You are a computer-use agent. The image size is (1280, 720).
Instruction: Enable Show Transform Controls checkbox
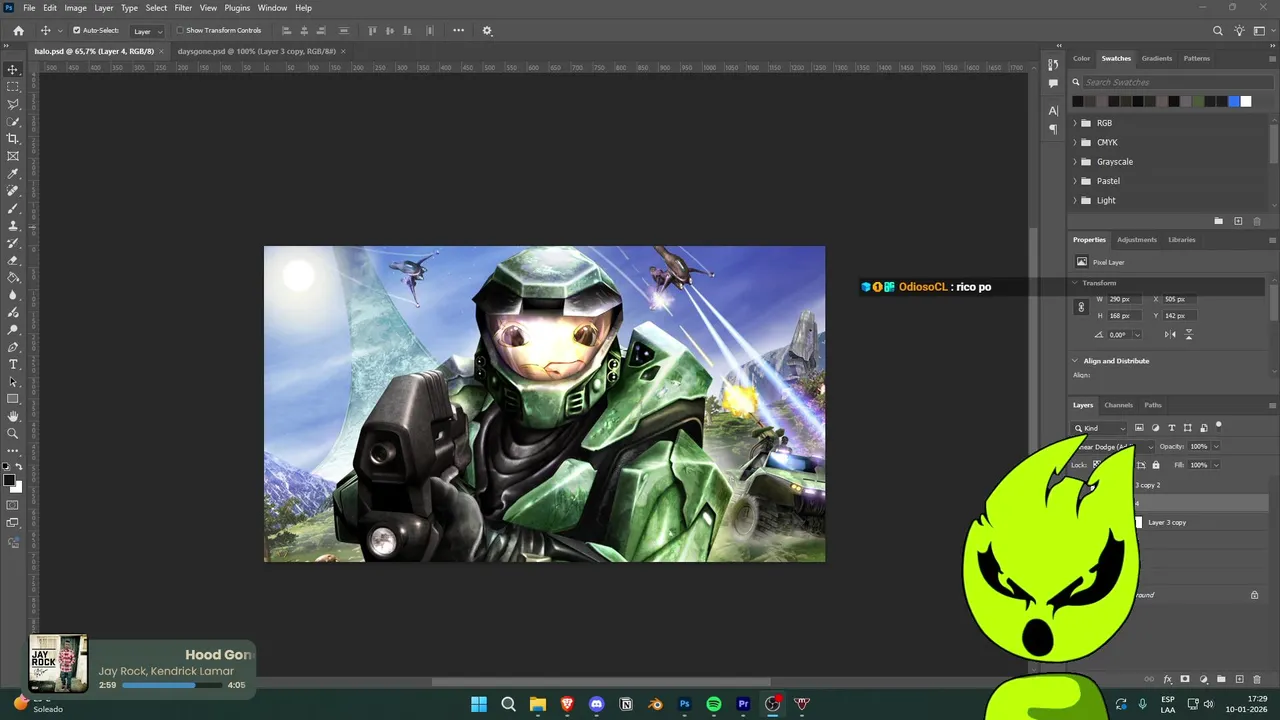[180, 30]
